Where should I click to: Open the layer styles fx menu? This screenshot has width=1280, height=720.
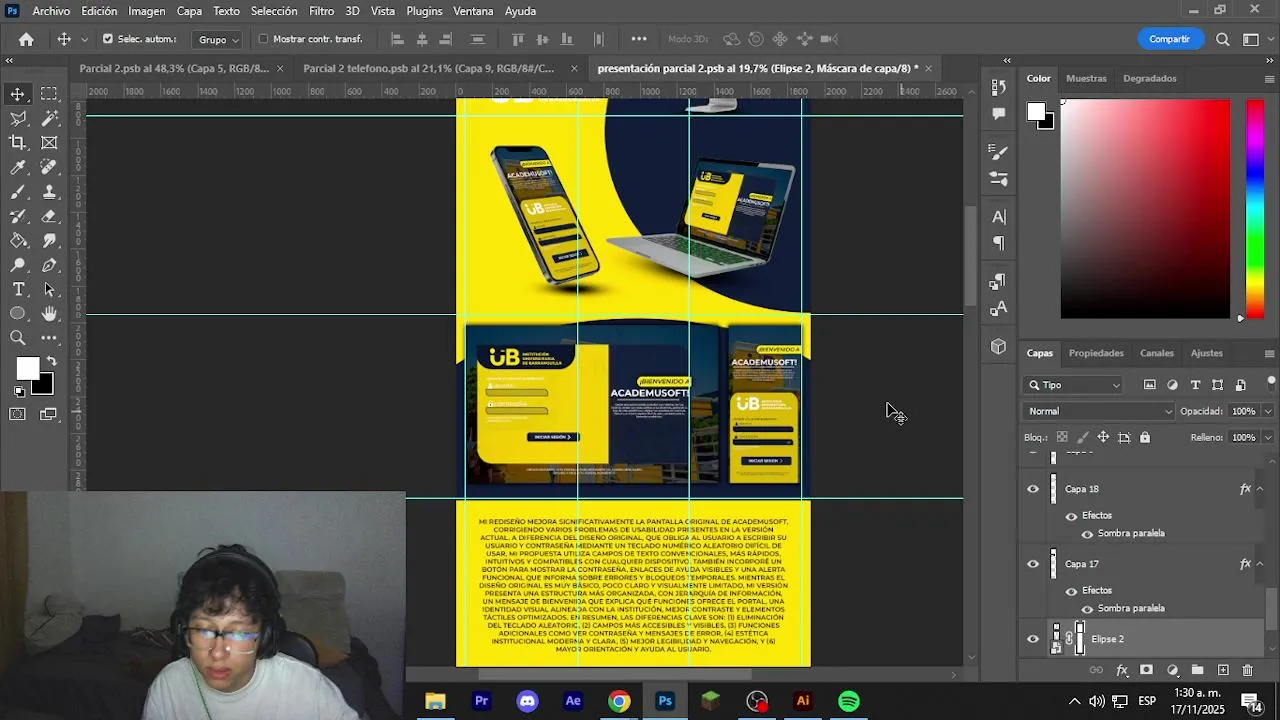(1122, 670)
